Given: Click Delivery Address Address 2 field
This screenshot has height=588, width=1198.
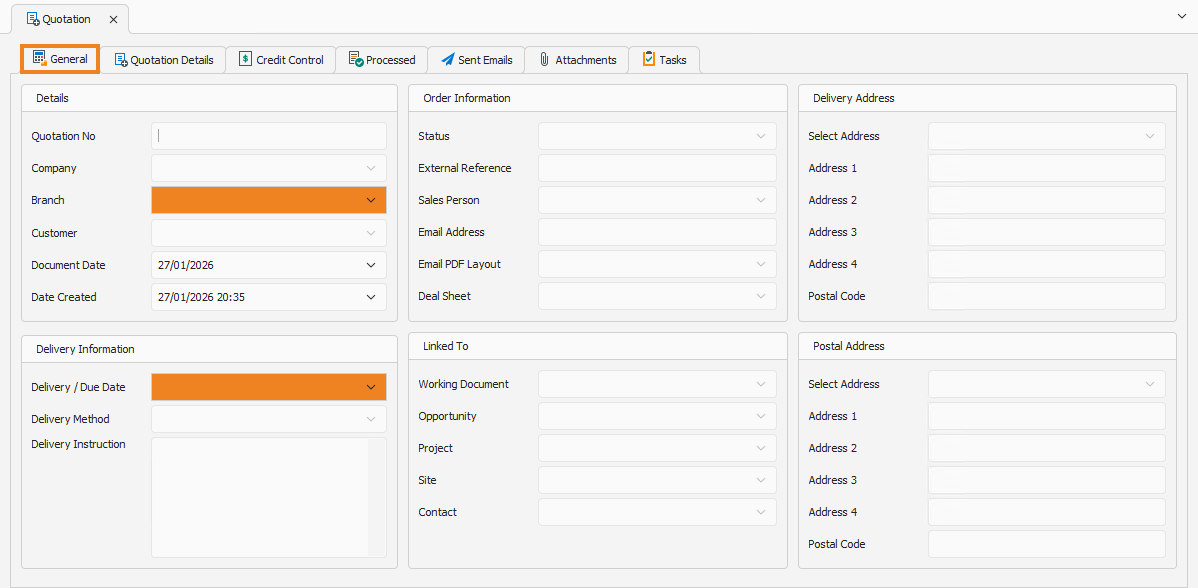Looking at the screenshot, I should tap(1047, 200).
